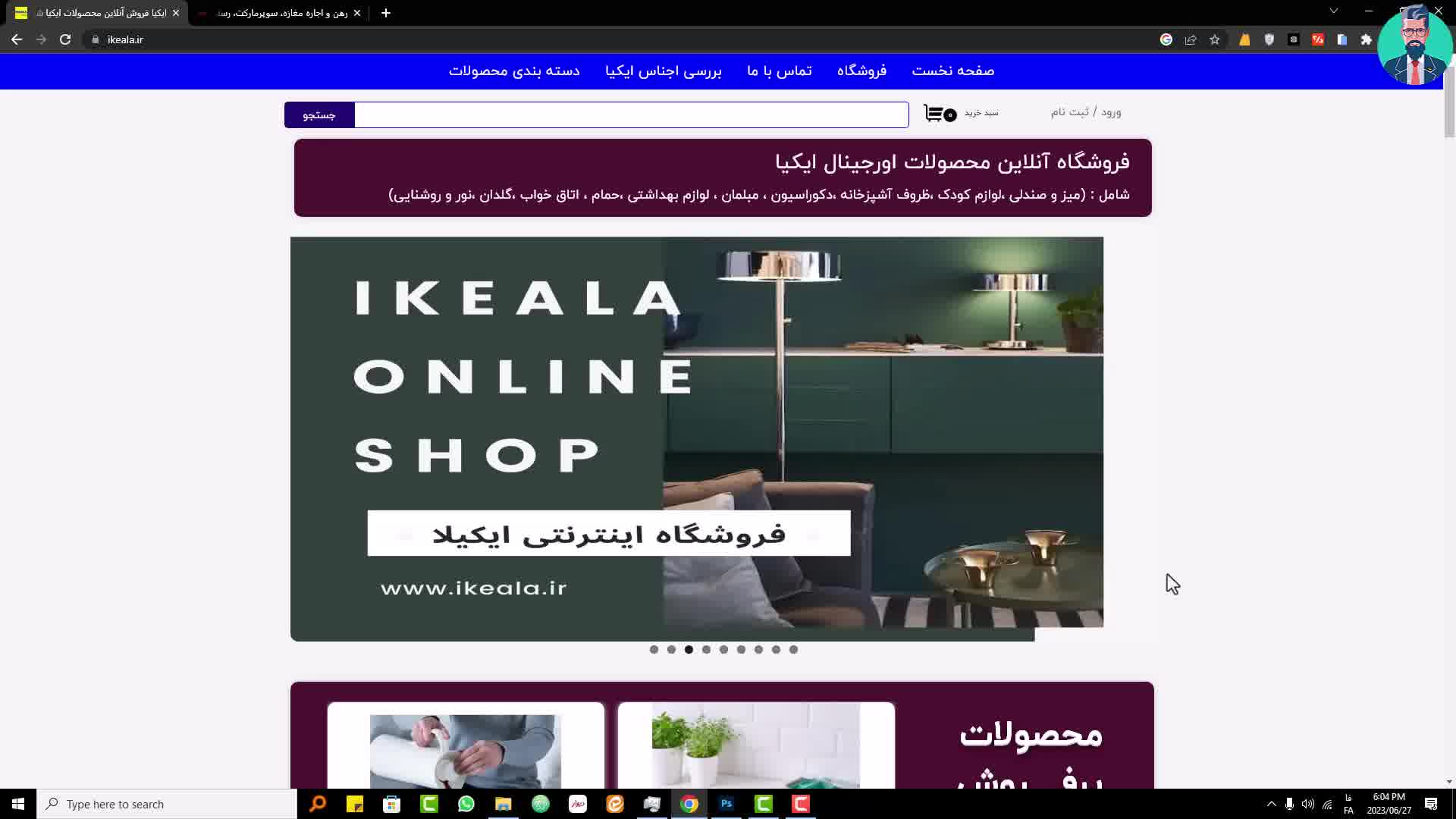
Task: Bookmark this page with the star icon
Action: coord(1215,39)
